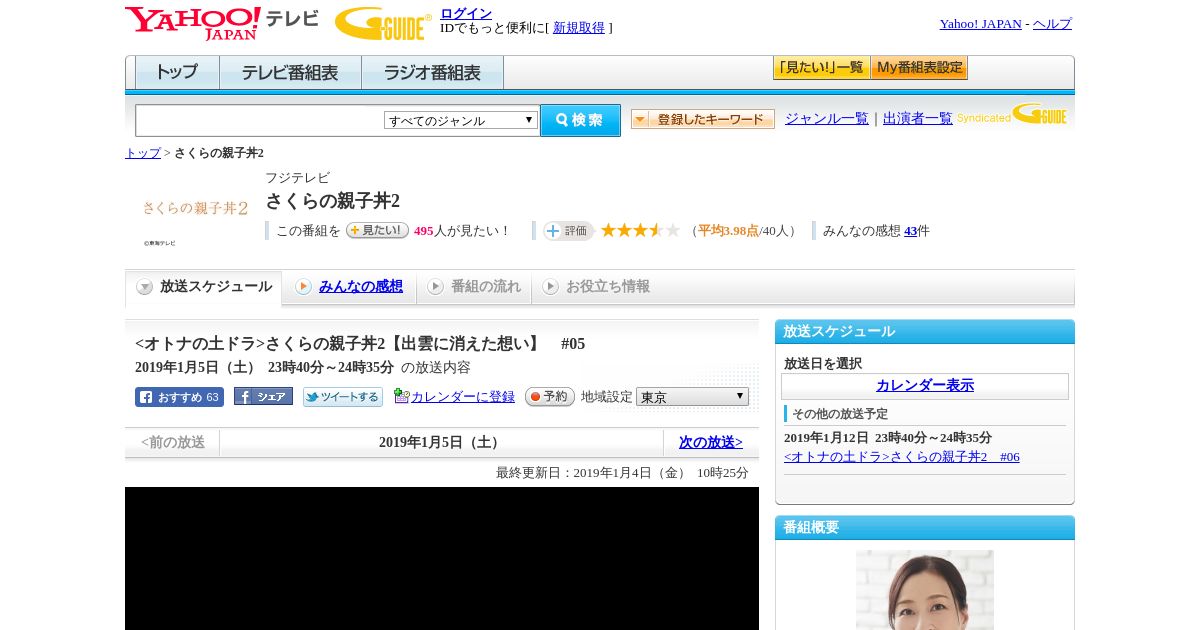This screenshot has width=1200, height=630.
Task: Open My番組表設定 button
Action: pyautogui.click(x=919, y=68)
